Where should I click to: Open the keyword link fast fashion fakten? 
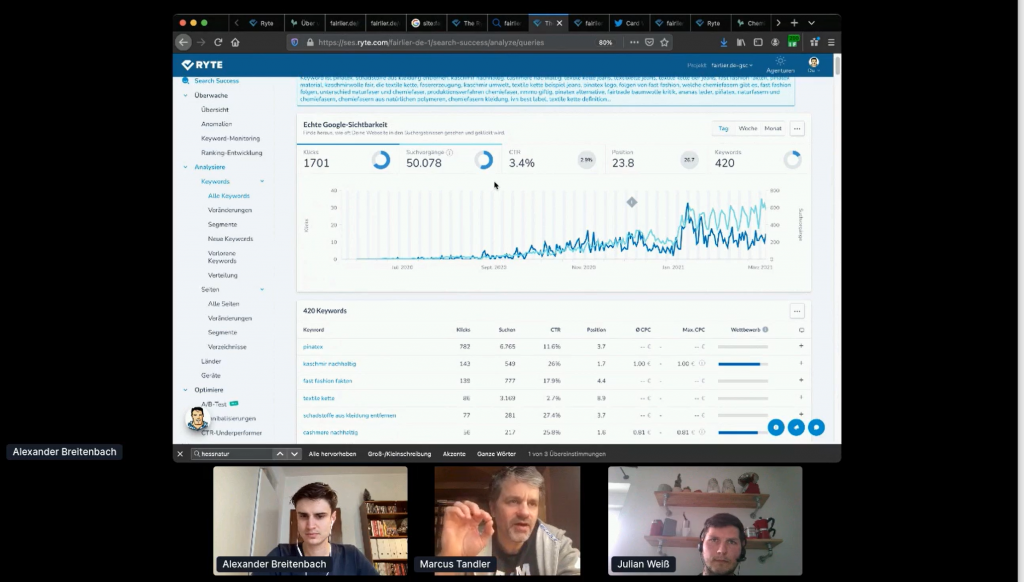(x=328, y=381)
